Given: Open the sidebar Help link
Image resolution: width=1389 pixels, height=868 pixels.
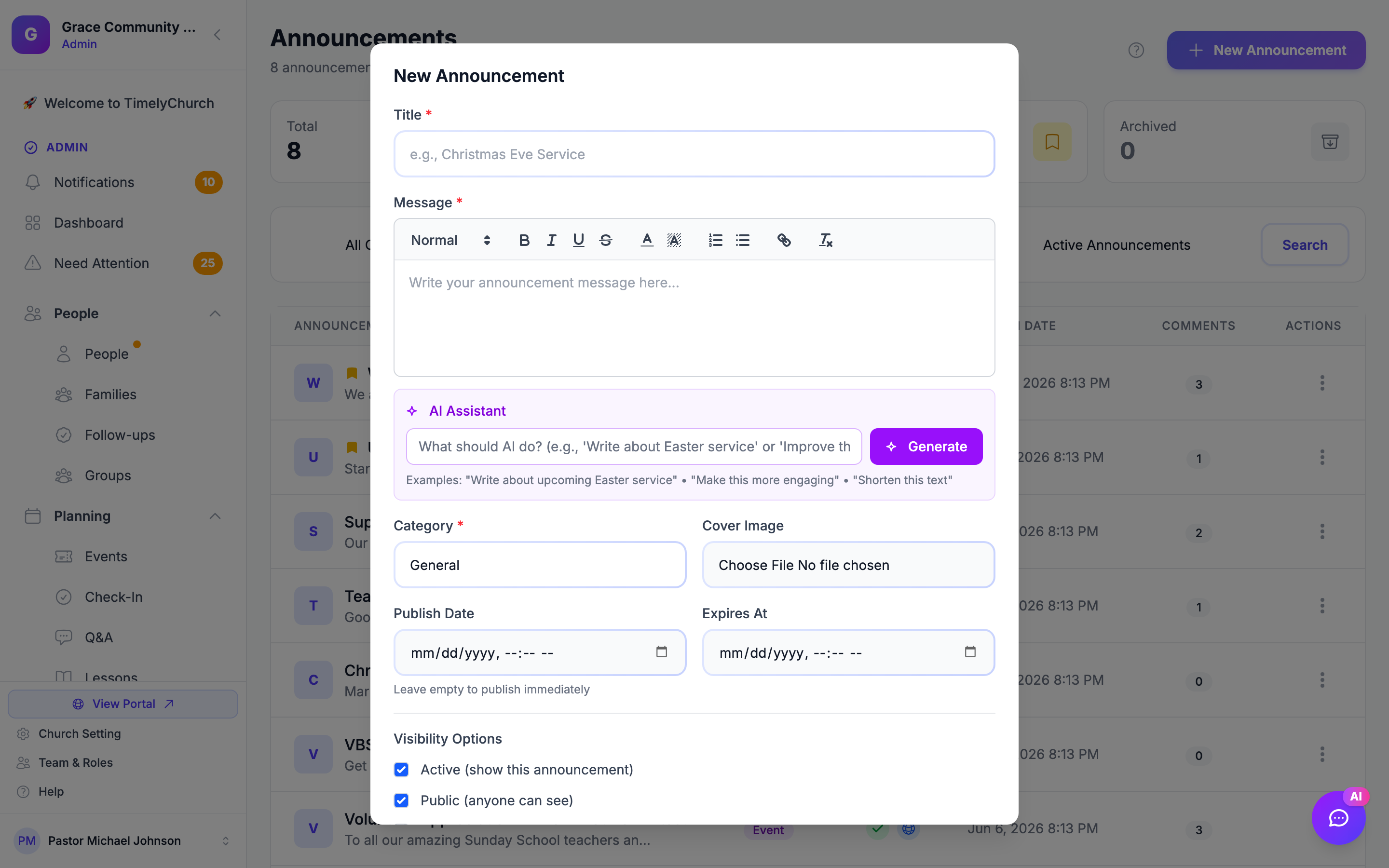Looking at the screenshot, I should tap(51, 791).
